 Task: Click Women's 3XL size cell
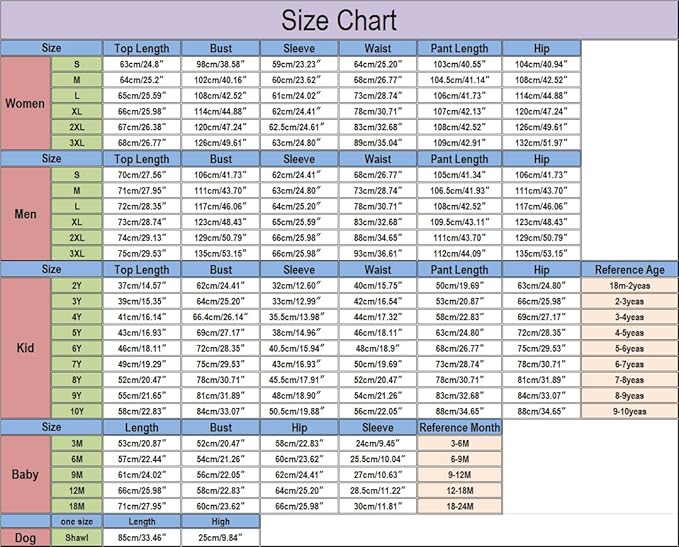[77, 142]
